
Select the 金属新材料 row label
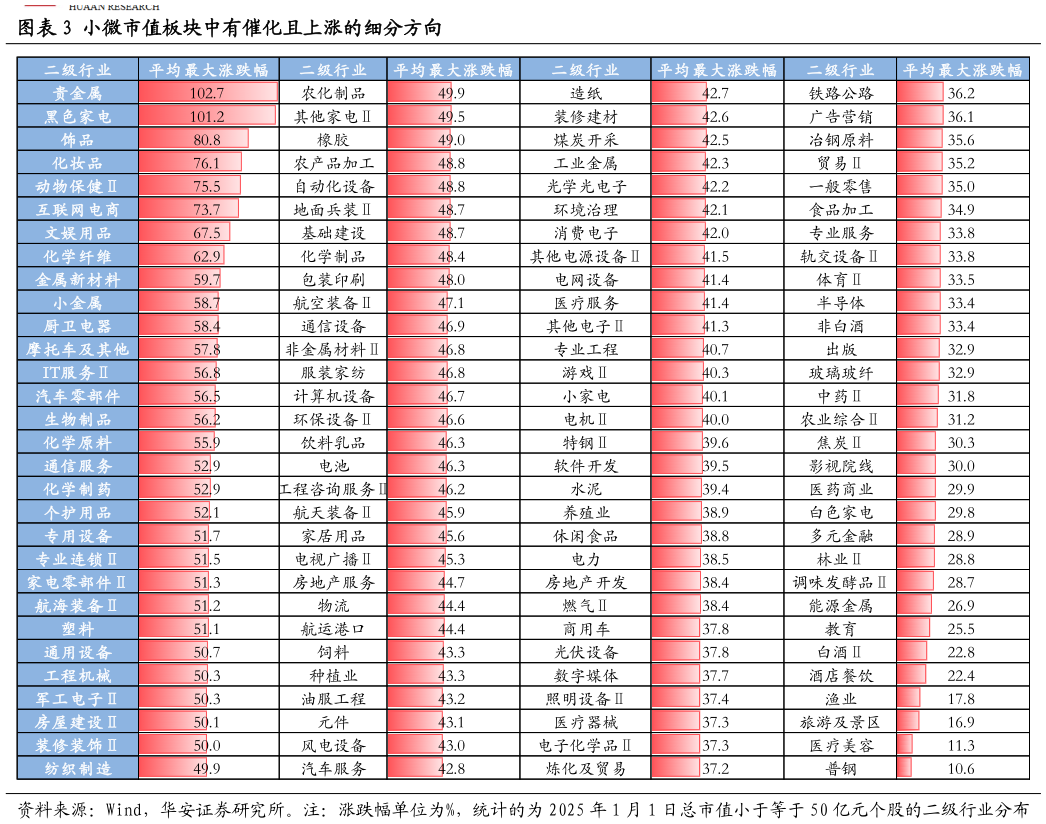[78, 279]
